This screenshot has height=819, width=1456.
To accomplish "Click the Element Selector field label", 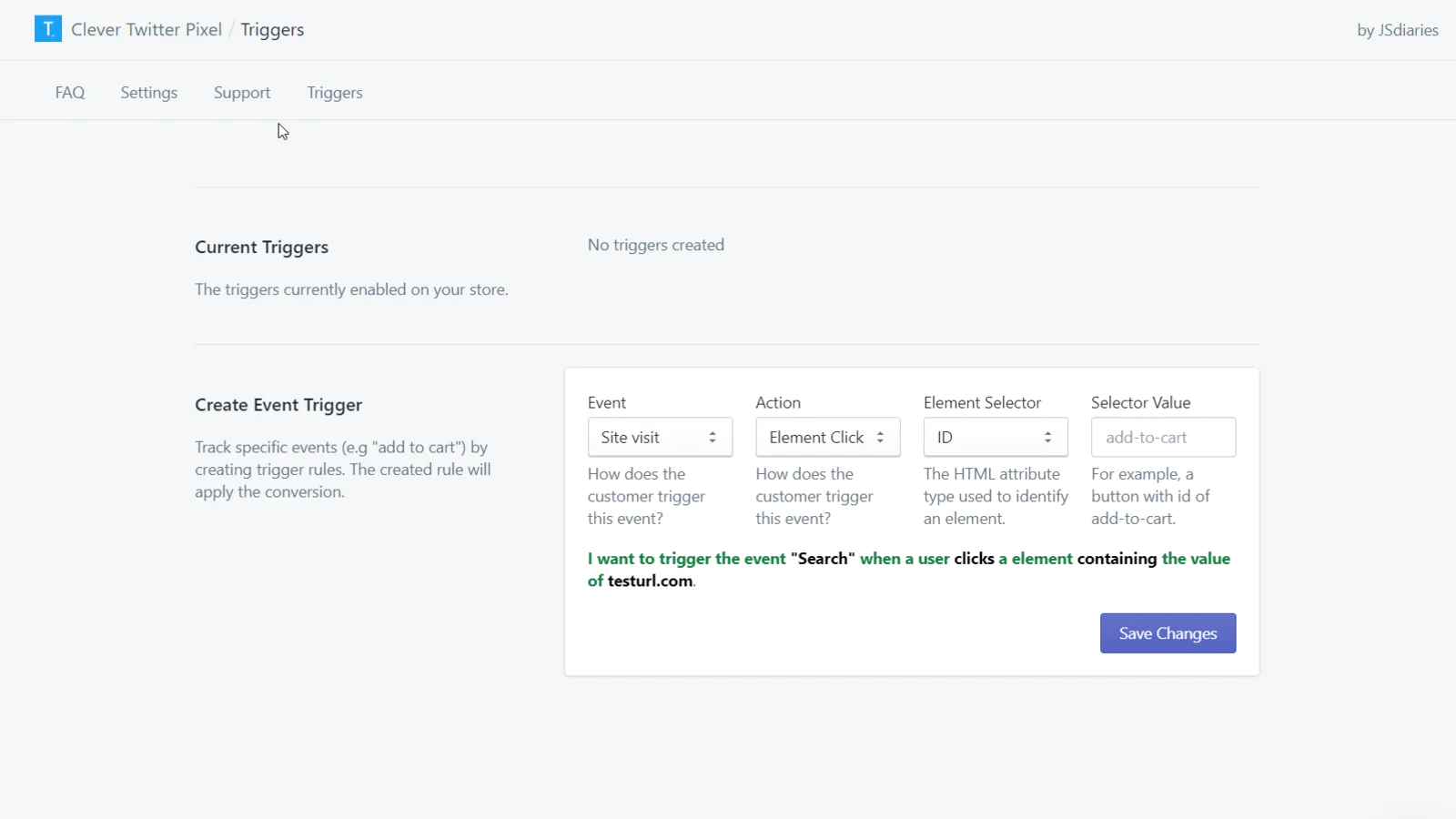I will (982, 403).
